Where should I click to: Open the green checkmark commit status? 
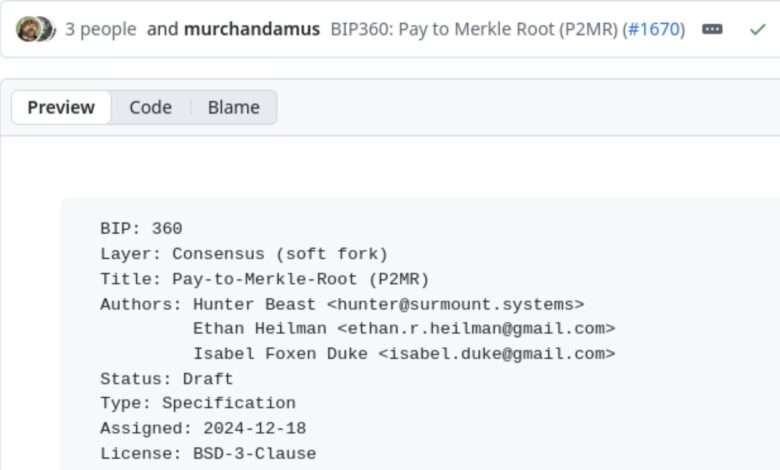(x=758, y=29)
